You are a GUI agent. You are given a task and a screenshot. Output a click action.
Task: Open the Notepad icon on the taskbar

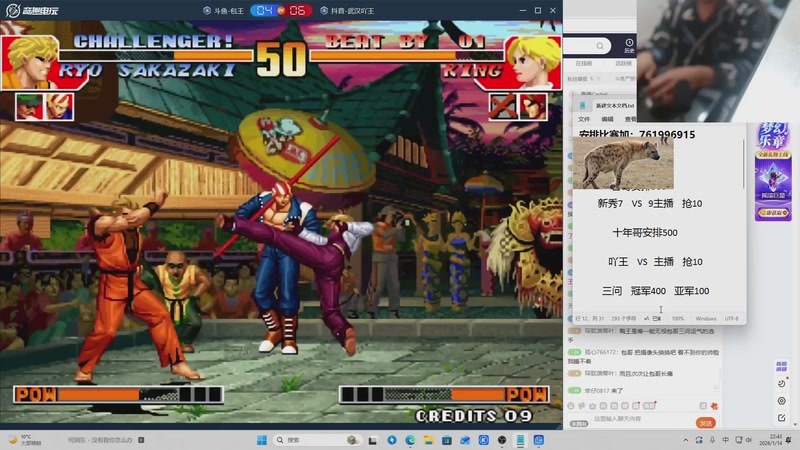tap(520, 440)
